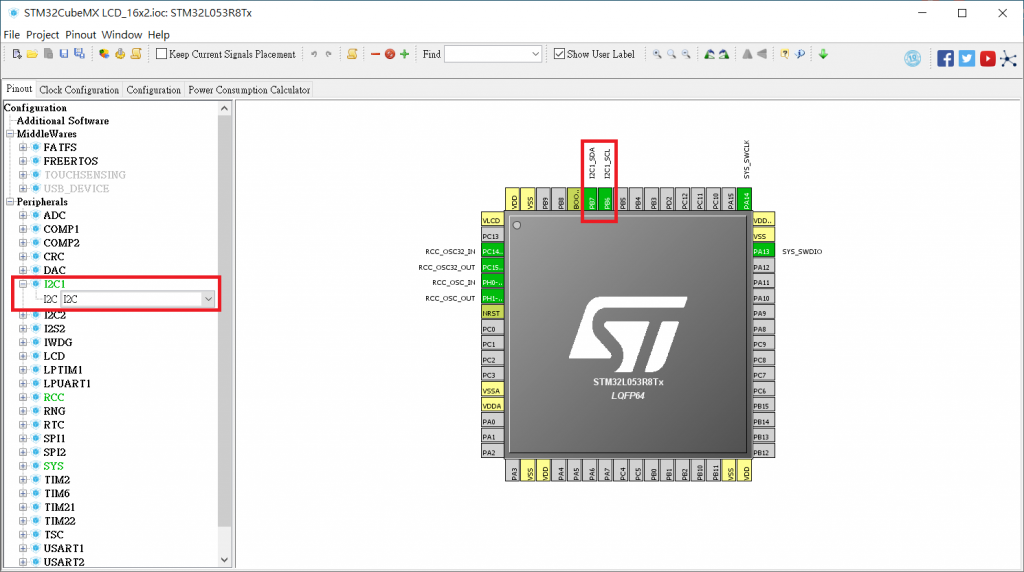
Task: Click the red circle icon between minus and plus
Action: pyautogui.click(x=390, y=54)
